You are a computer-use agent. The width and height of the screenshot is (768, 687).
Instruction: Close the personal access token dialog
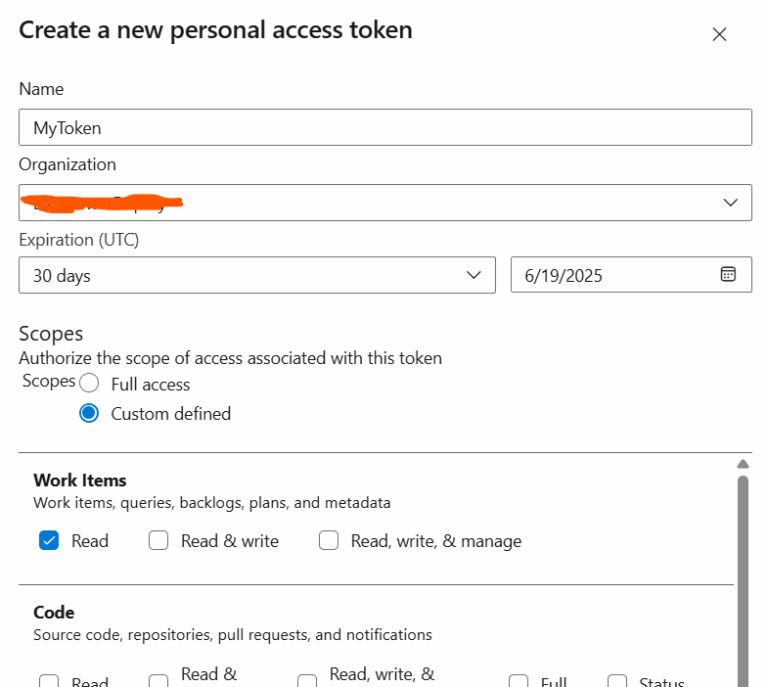pos(719,34)
